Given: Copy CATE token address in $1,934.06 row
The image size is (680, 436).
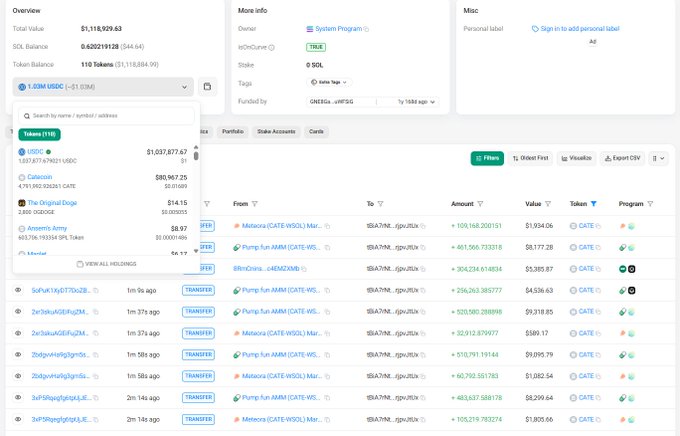Looking at the screenshot, I should (598, 226).
